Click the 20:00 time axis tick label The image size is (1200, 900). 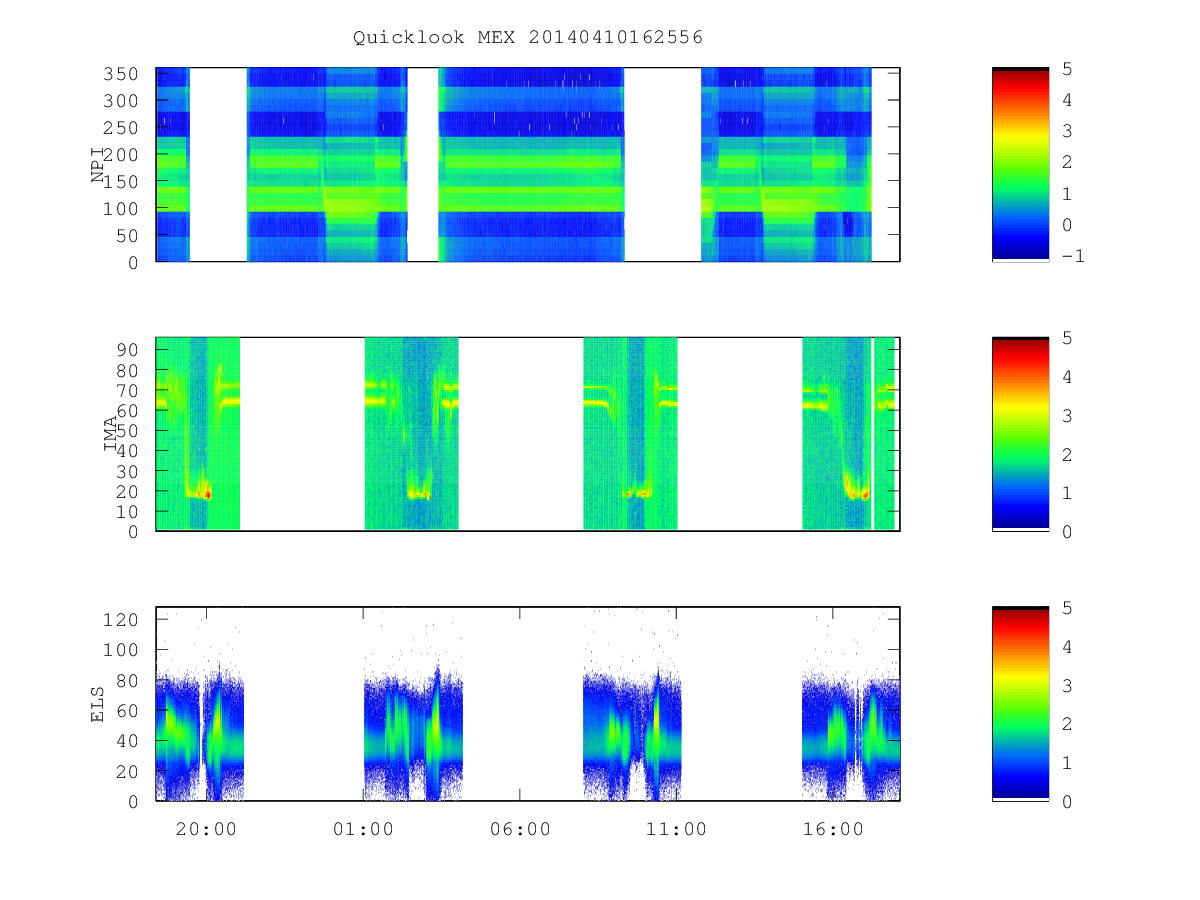click(x=206, y=829)
